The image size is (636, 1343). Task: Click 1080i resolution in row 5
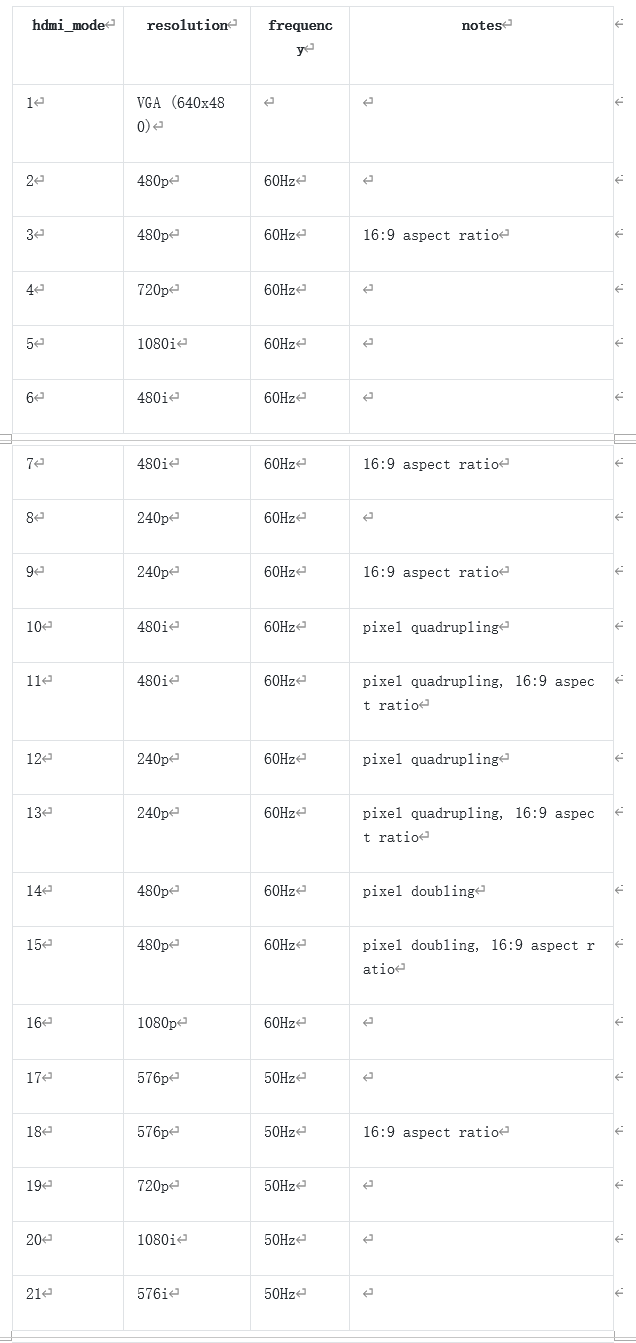click(157, 343)
